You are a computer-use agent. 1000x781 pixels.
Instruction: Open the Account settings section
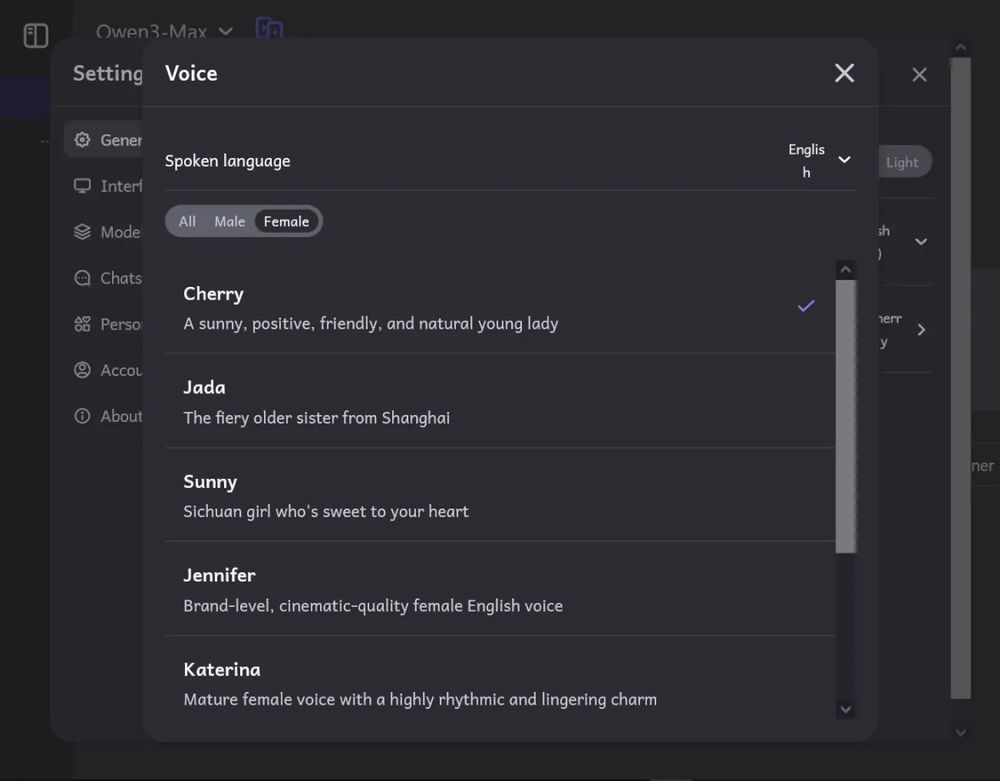pyautogui.click(x=105, y=370)
